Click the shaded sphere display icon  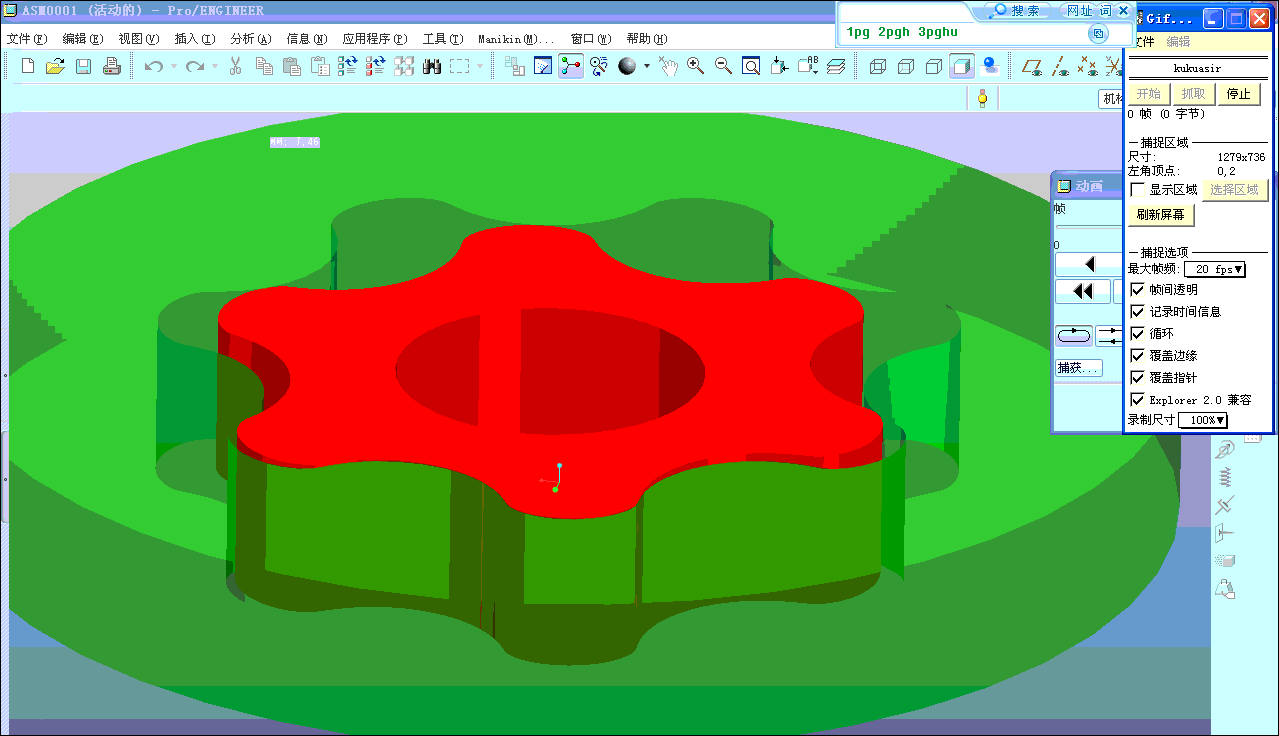627,66
